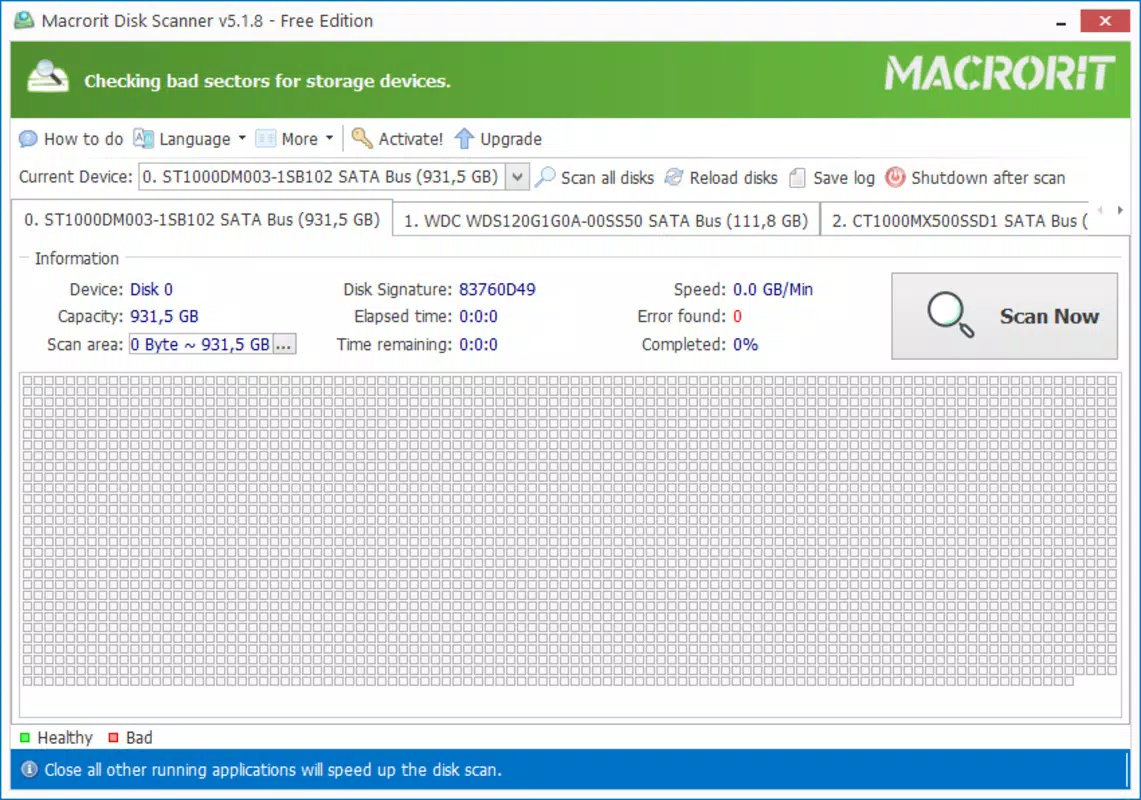Click the Upgrade arrow icon

click(464, 138)
